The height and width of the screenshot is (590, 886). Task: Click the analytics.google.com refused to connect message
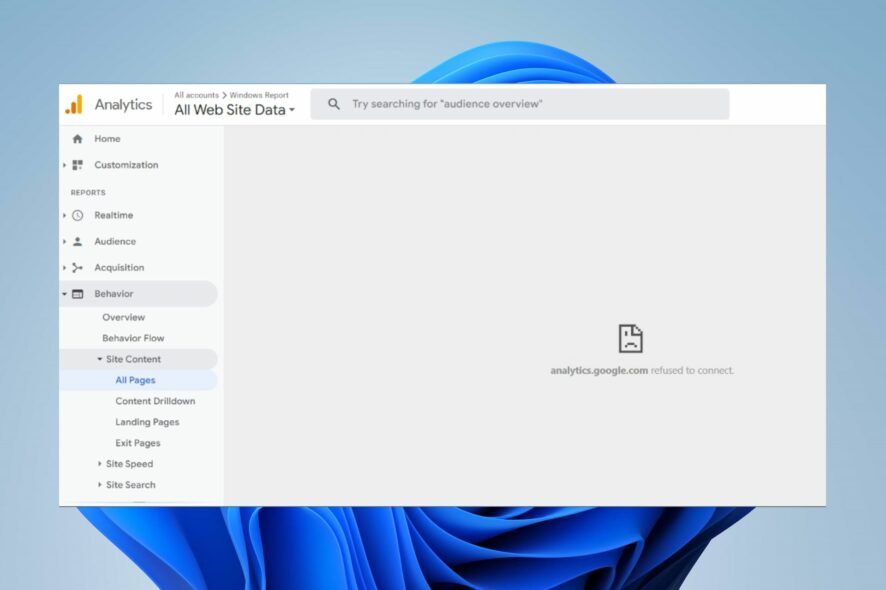(642, 371)
